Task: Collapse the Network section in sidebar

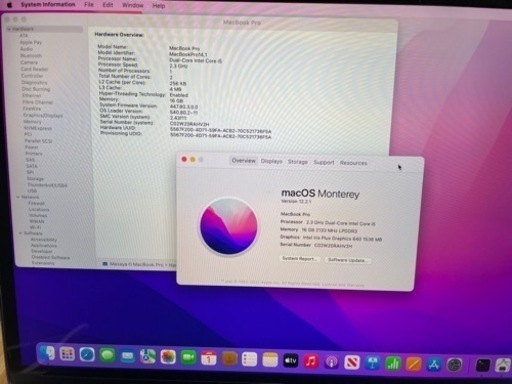Action: tap(18, 197)
